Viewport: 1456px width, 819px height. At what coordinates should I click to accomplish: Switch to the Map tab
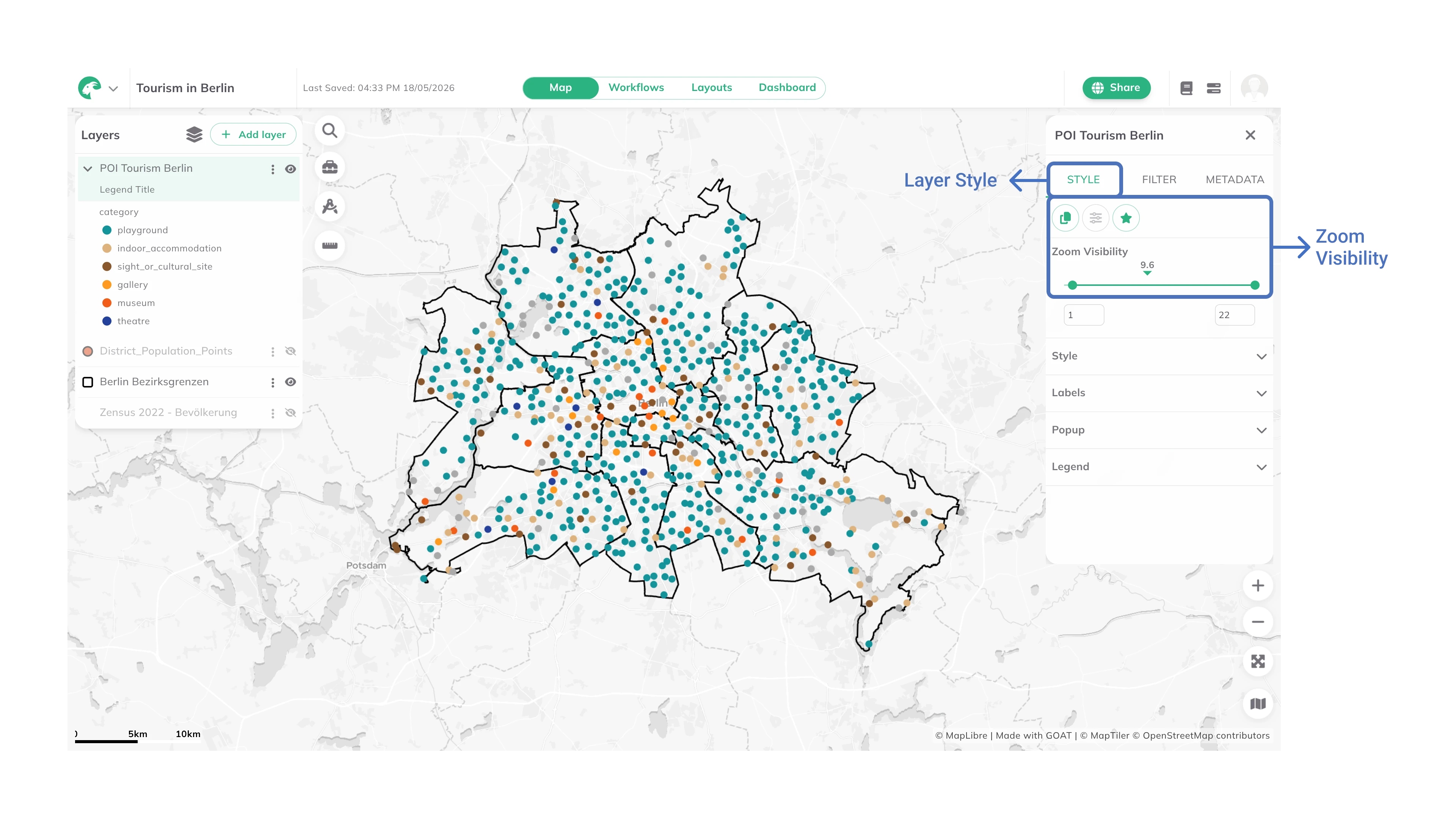(560, 88)
